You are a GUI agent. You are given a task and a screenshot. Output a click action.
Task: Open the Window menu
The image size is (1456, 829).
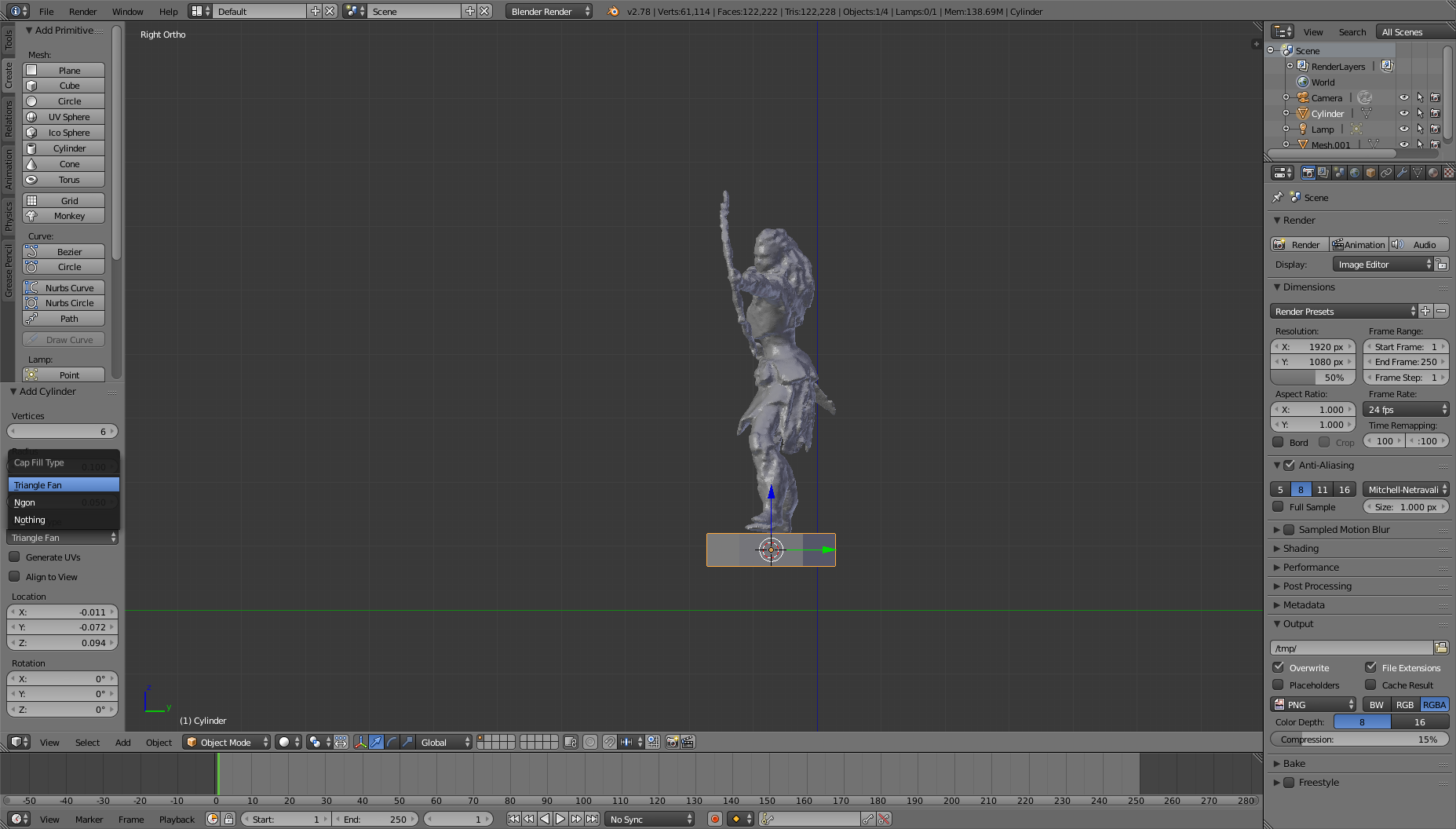pos(127,11)
